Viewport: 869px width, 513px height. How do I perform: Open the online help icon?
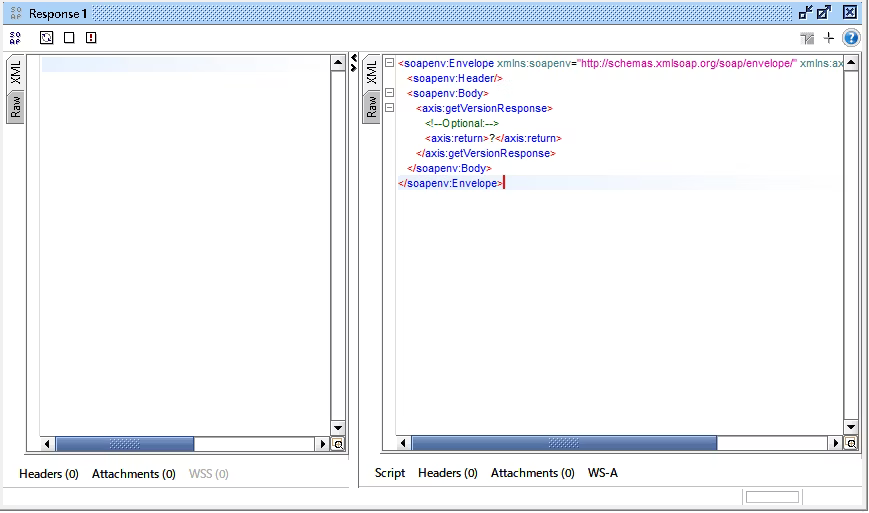[851, 38]
